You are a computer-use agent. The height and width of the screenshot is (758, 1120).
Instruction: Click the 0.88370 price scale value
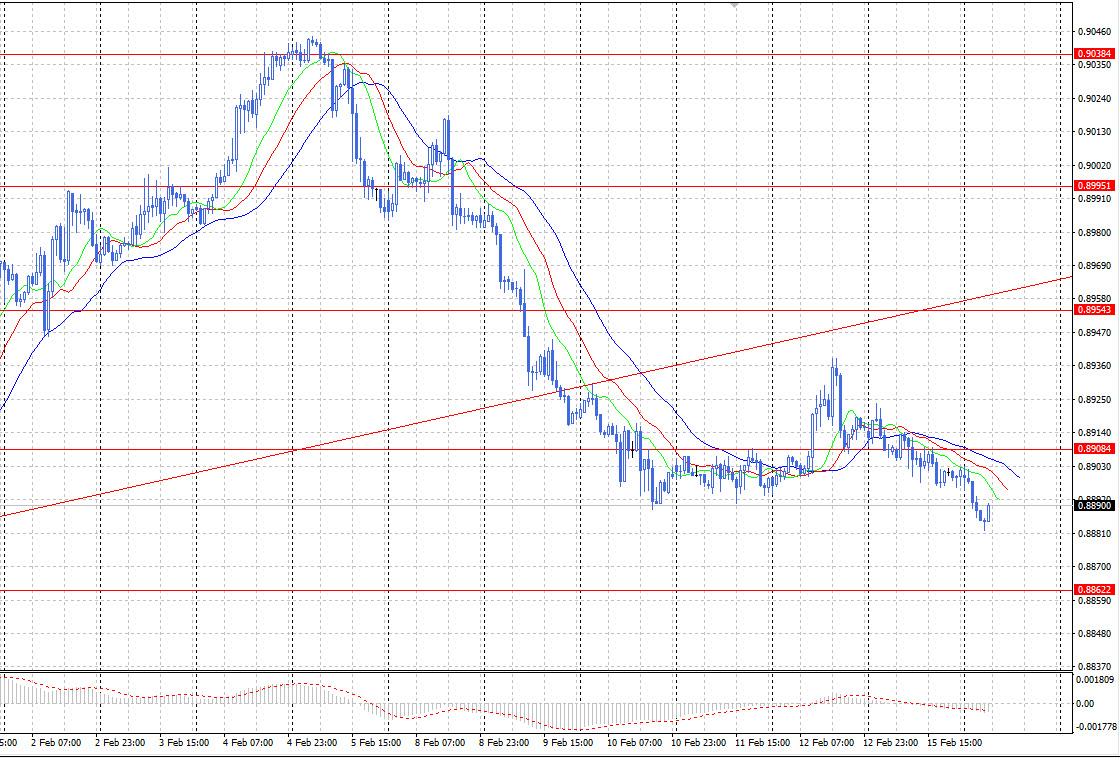(x=1095, y=667)
